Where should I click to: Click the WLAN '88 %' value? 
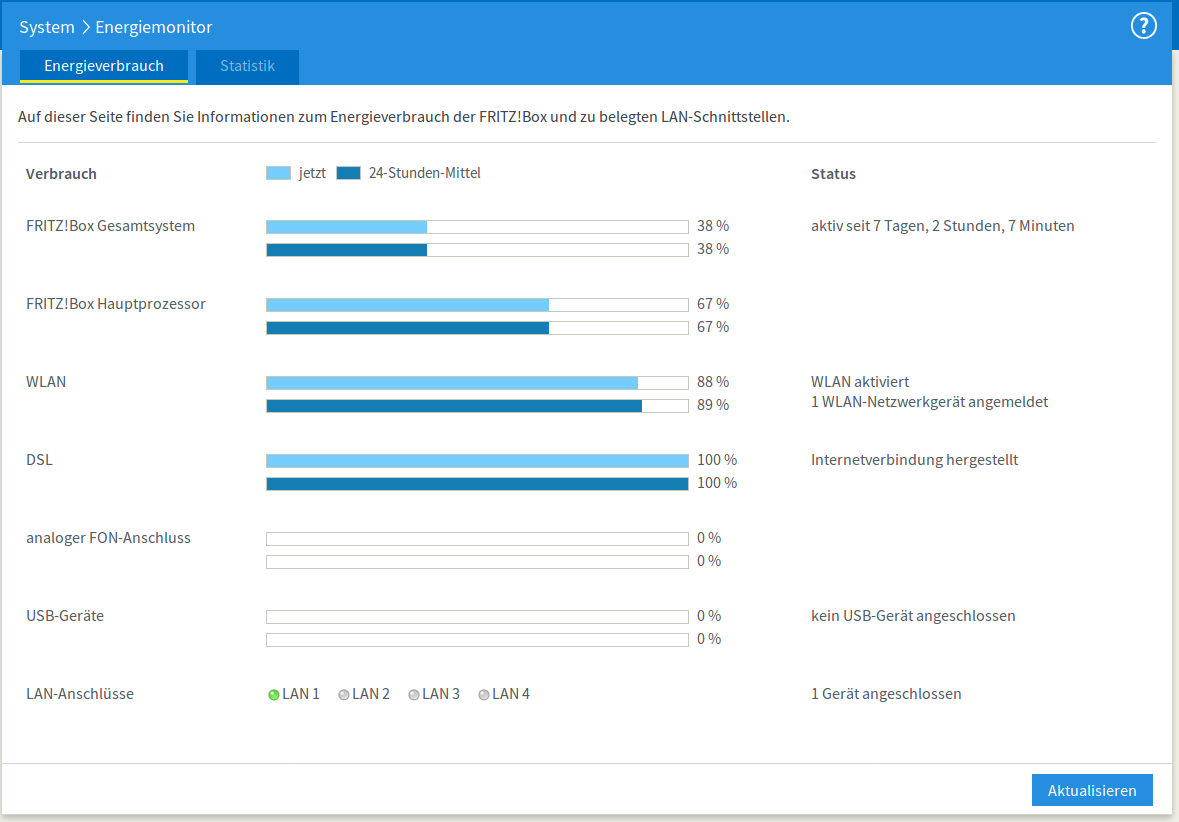click(x=713, y=381)
